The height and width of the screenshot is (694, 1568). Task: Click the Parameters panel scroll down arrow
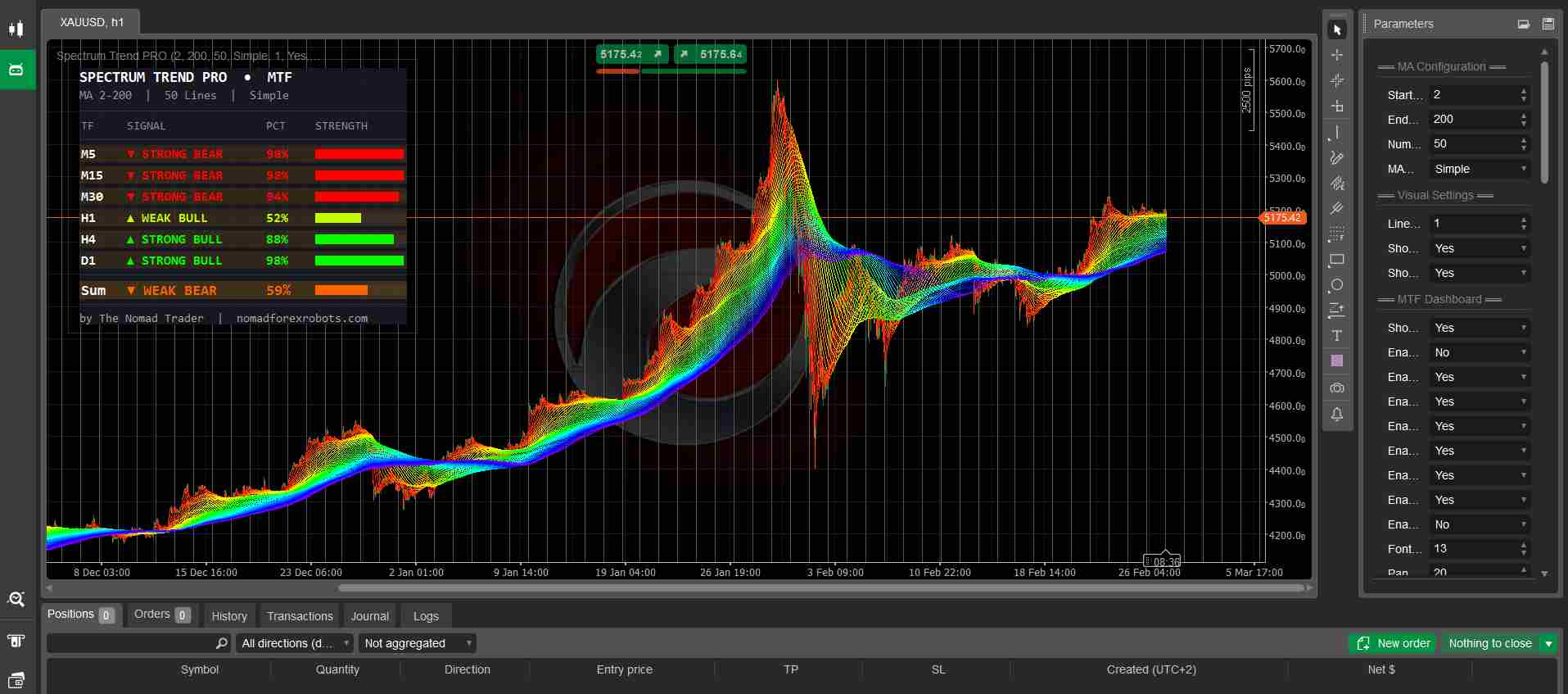coord(1544,574)
